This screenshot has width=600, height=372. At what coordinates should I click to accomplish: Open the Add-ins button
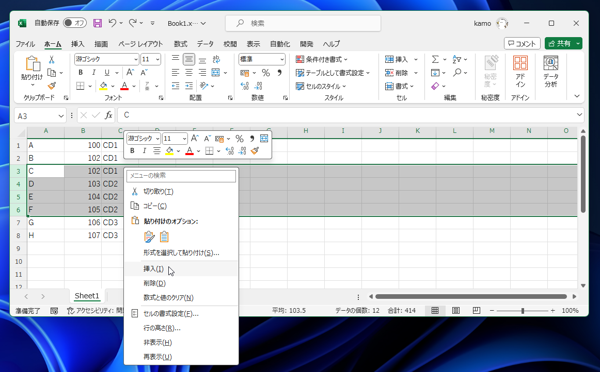pyautogui.click(x=520, y=71)
